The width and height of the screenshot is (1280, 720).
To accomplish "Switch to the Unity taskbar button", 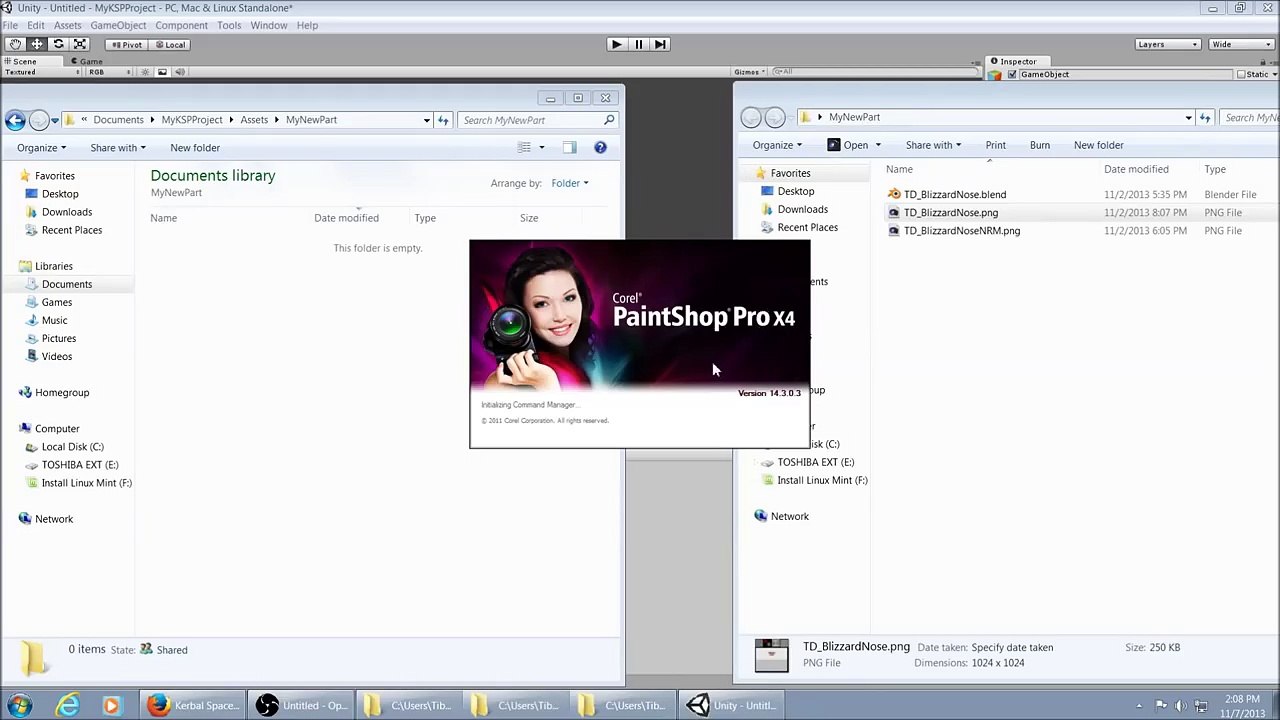I will click(731, 705).
